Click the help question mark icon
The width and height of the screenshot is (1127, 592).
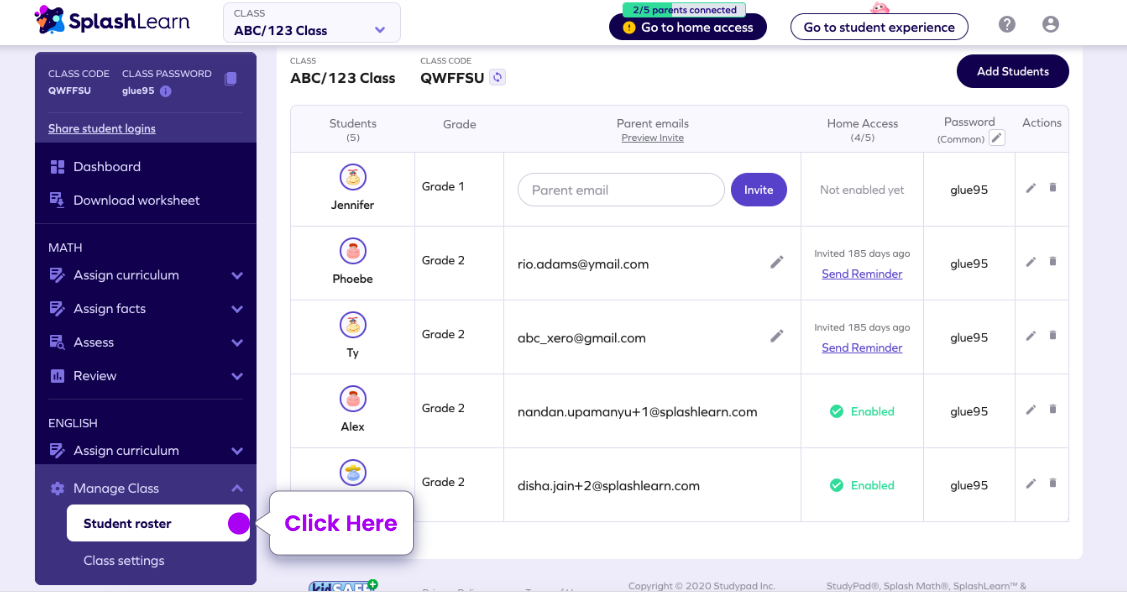[x=1007, y=24]
